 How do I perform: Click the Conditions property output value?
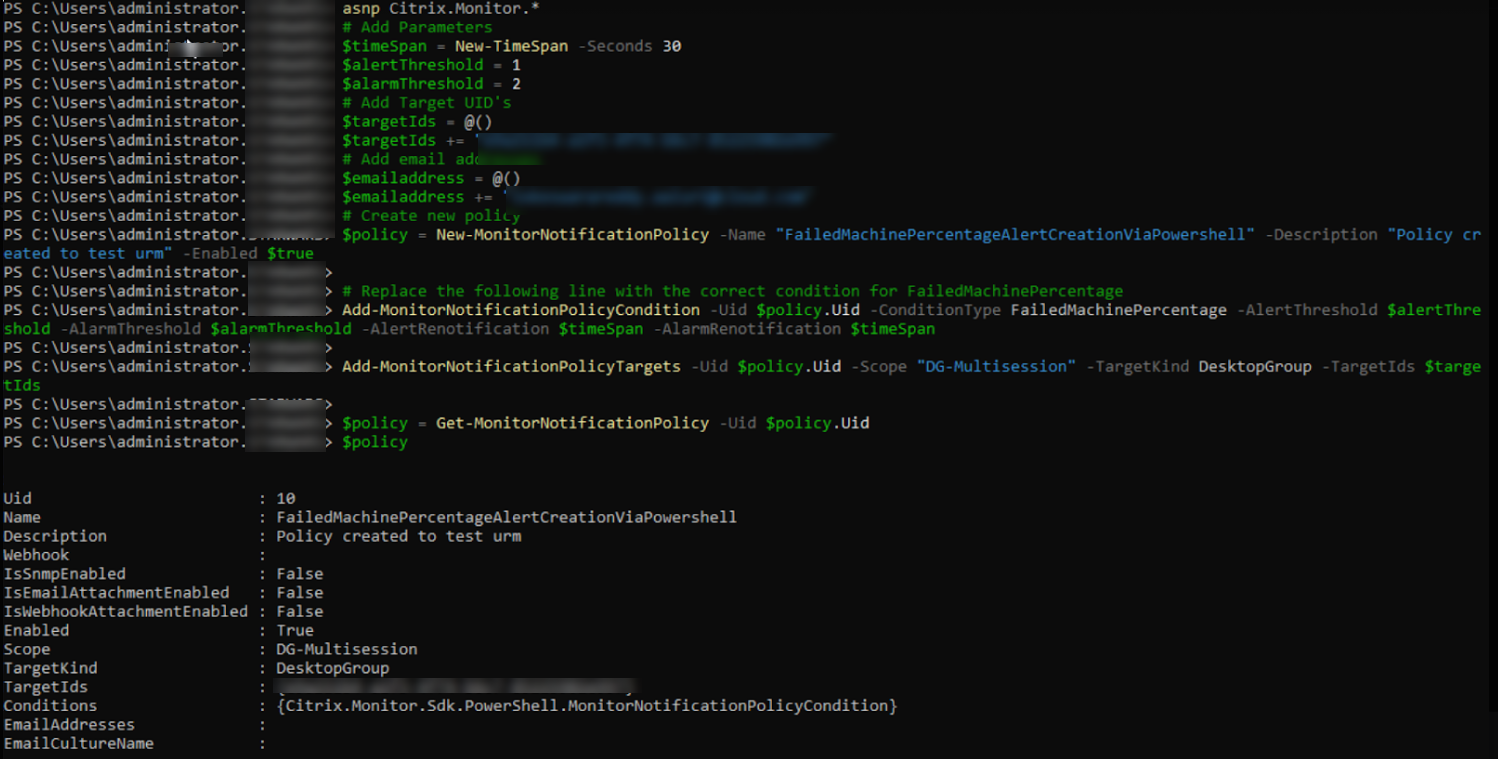point(586,706)
